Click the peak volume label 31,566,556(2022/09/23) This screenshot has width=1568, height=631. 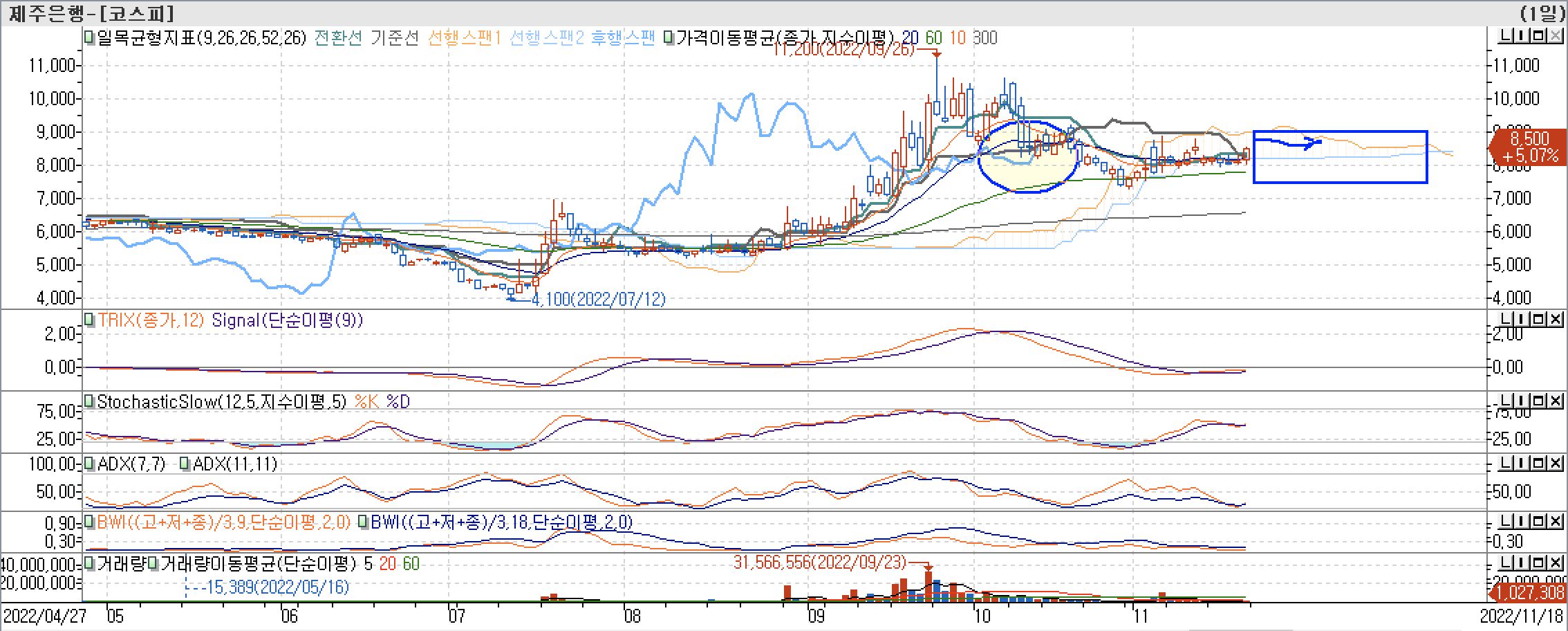click(819, 563)
